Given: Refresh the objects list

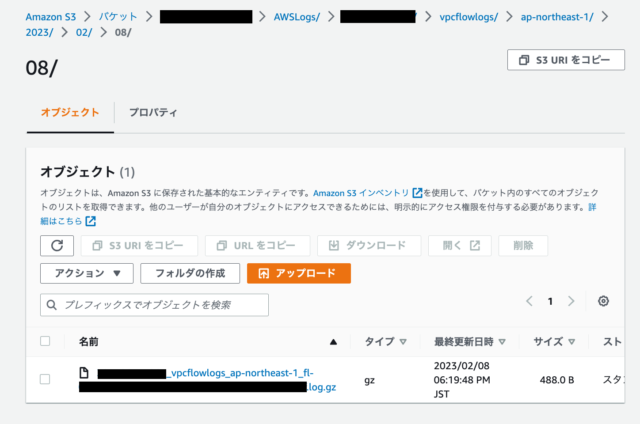Looking at the screenshot, I should [57, 246].
